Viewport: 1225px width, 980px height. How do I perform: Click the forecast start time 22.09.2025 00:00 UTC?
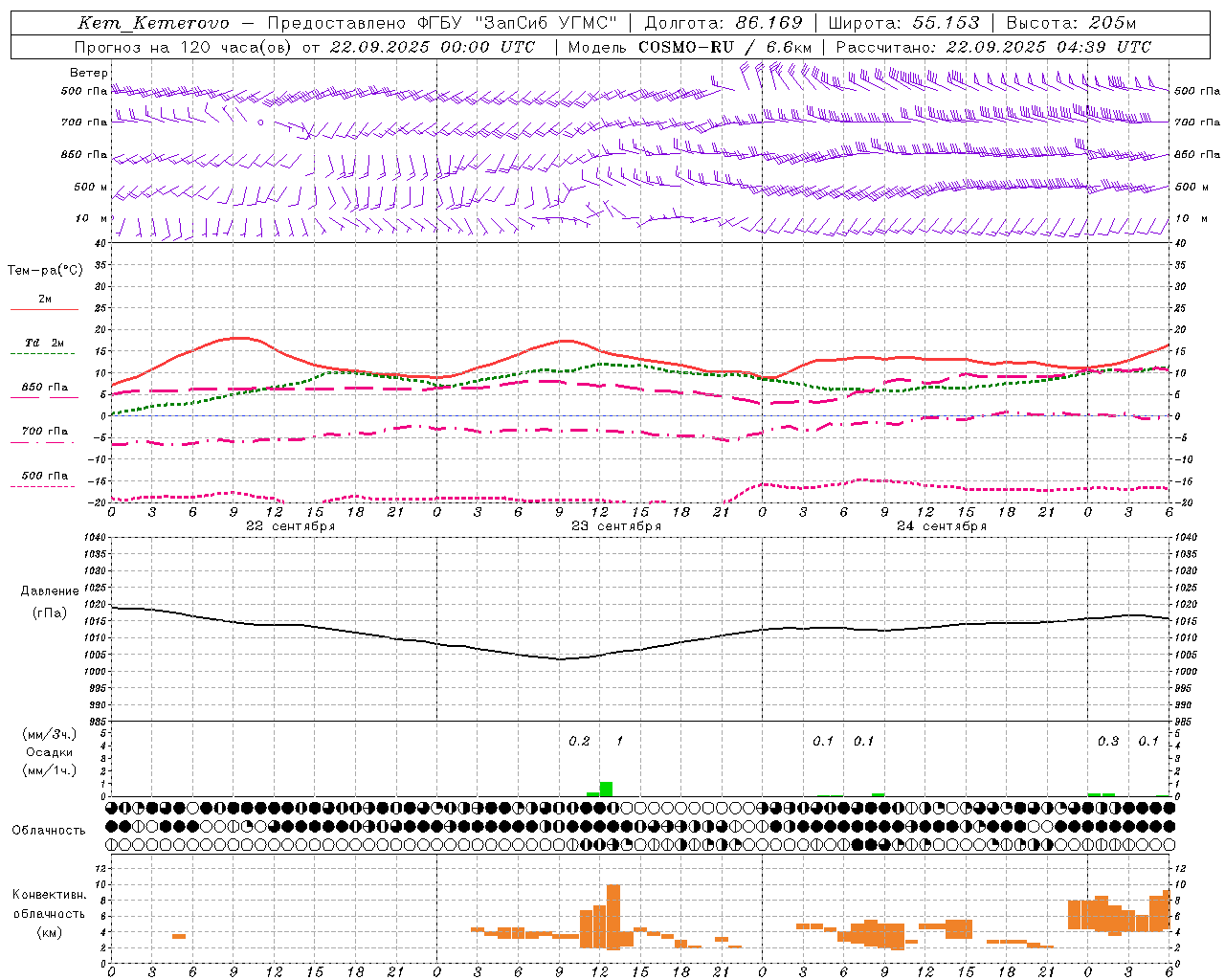tap(433, 47)
